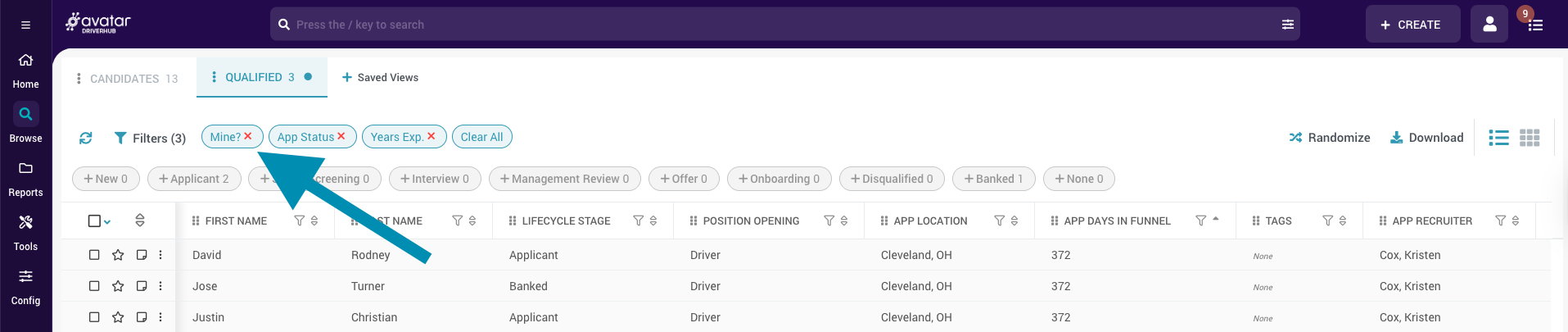
Task: Switch to list view layout
Action: [x=1498, y=138]
